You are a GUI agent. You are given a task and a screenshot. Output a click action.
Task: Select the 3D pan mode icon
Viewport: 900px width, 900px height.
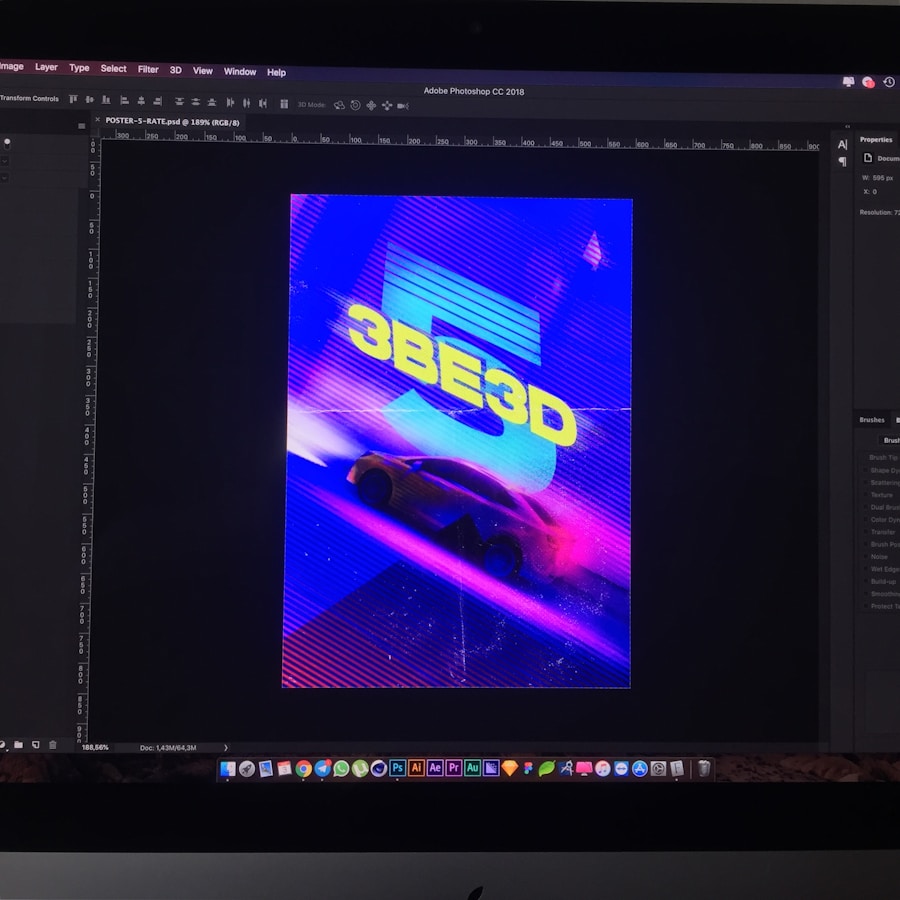click(x=371, y=105)
